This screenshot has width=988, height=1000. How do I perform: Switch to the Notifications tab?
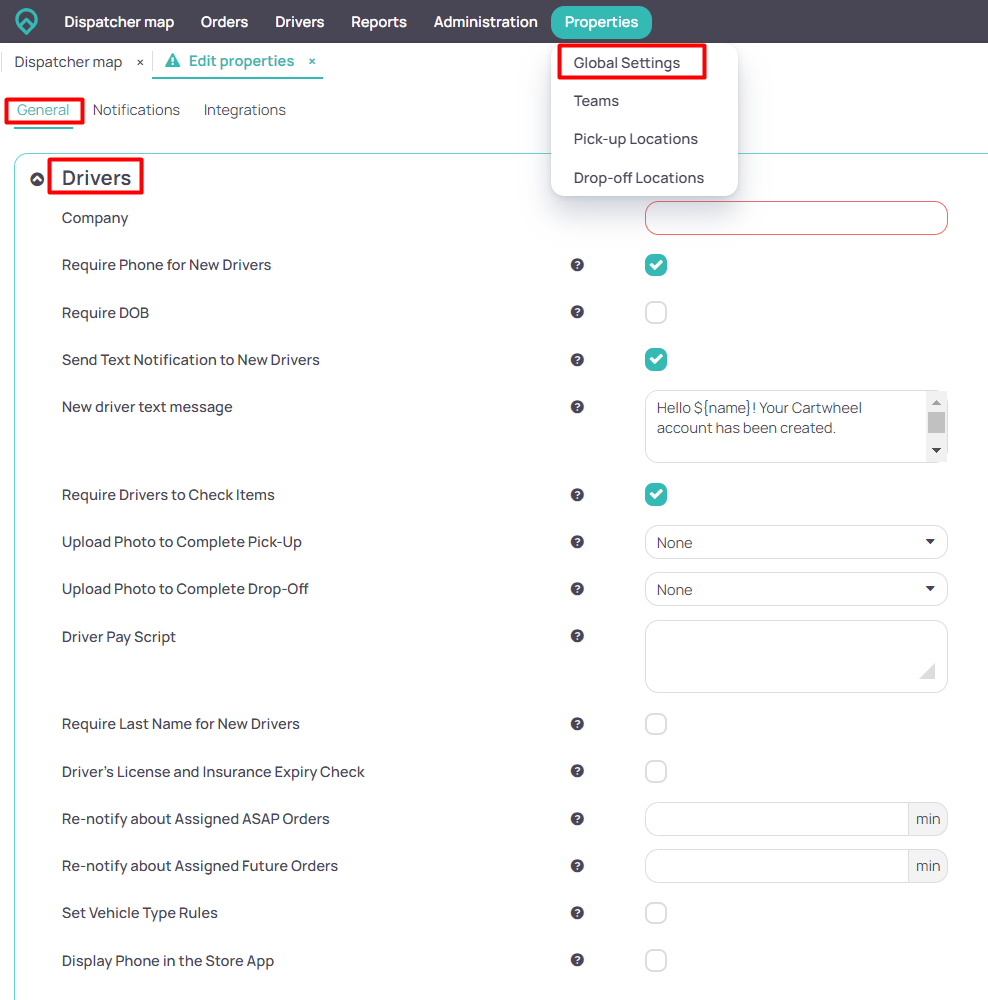136,110
